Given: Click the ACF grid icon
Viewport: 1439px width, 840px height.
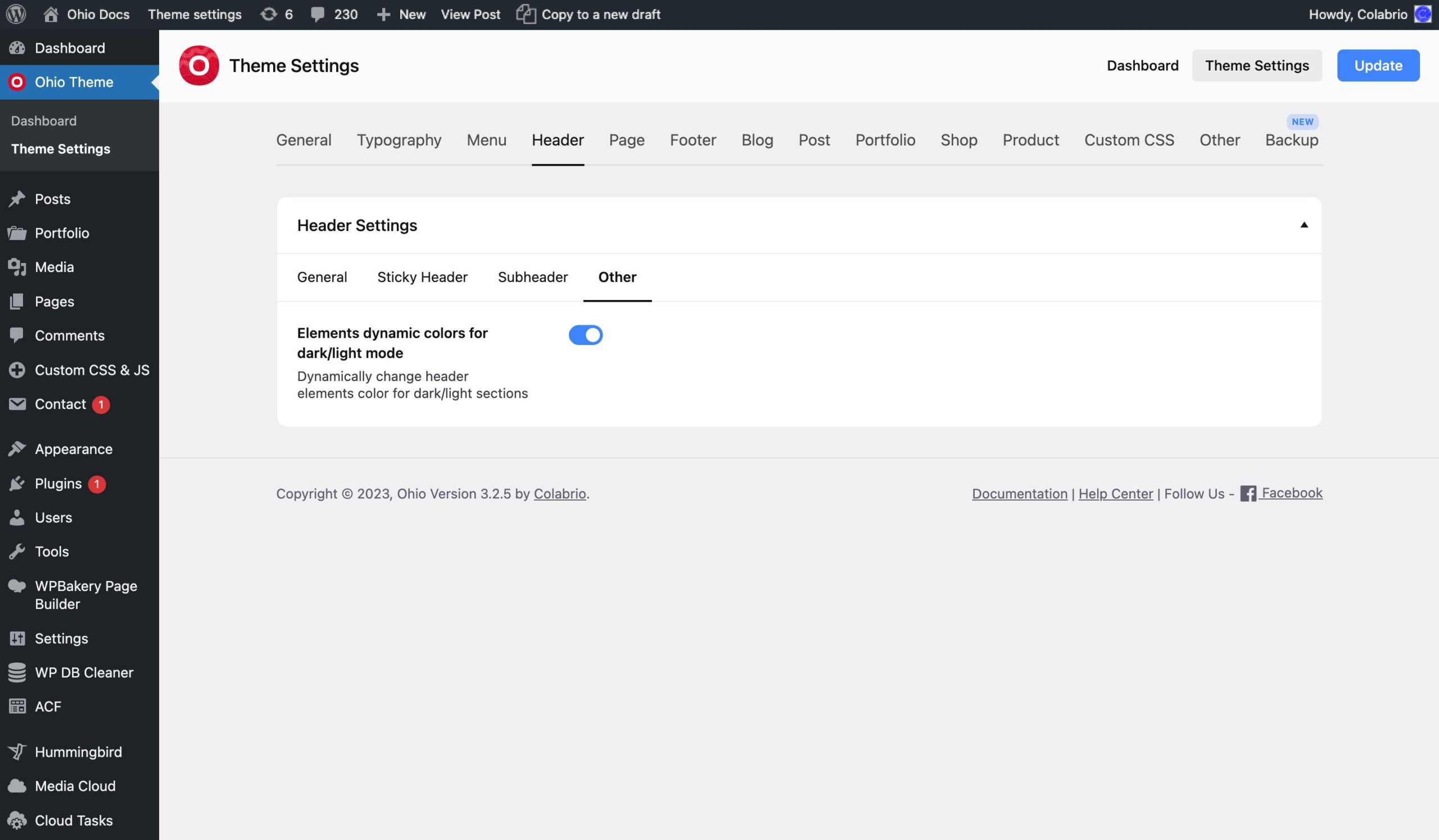Looking at the screenshot, I should [17, 706].
